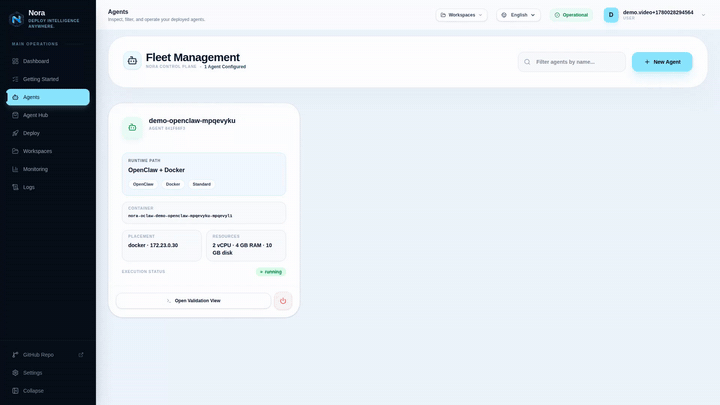
Task: Collapse the sidebar
Action: 48,391
